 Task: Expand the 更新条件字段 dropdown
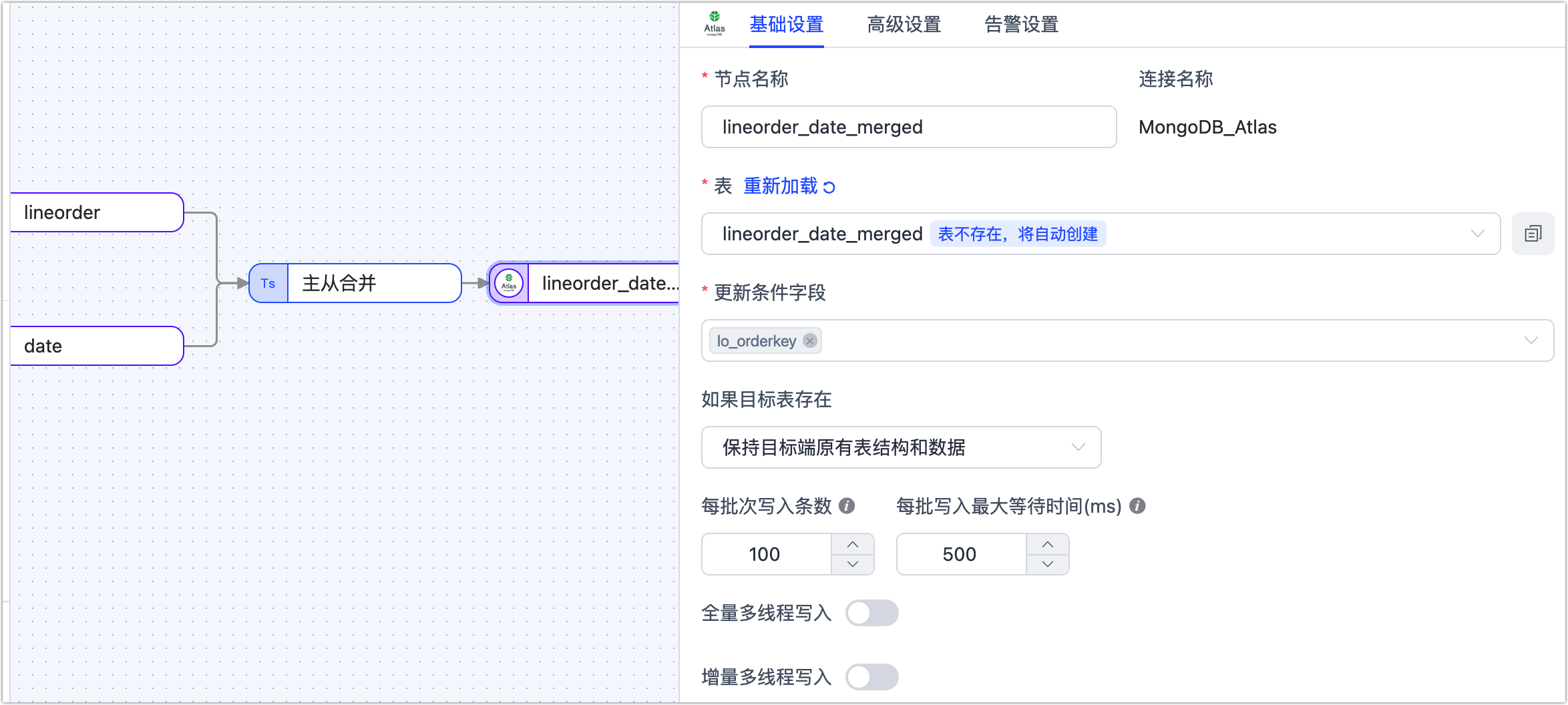1531,340
